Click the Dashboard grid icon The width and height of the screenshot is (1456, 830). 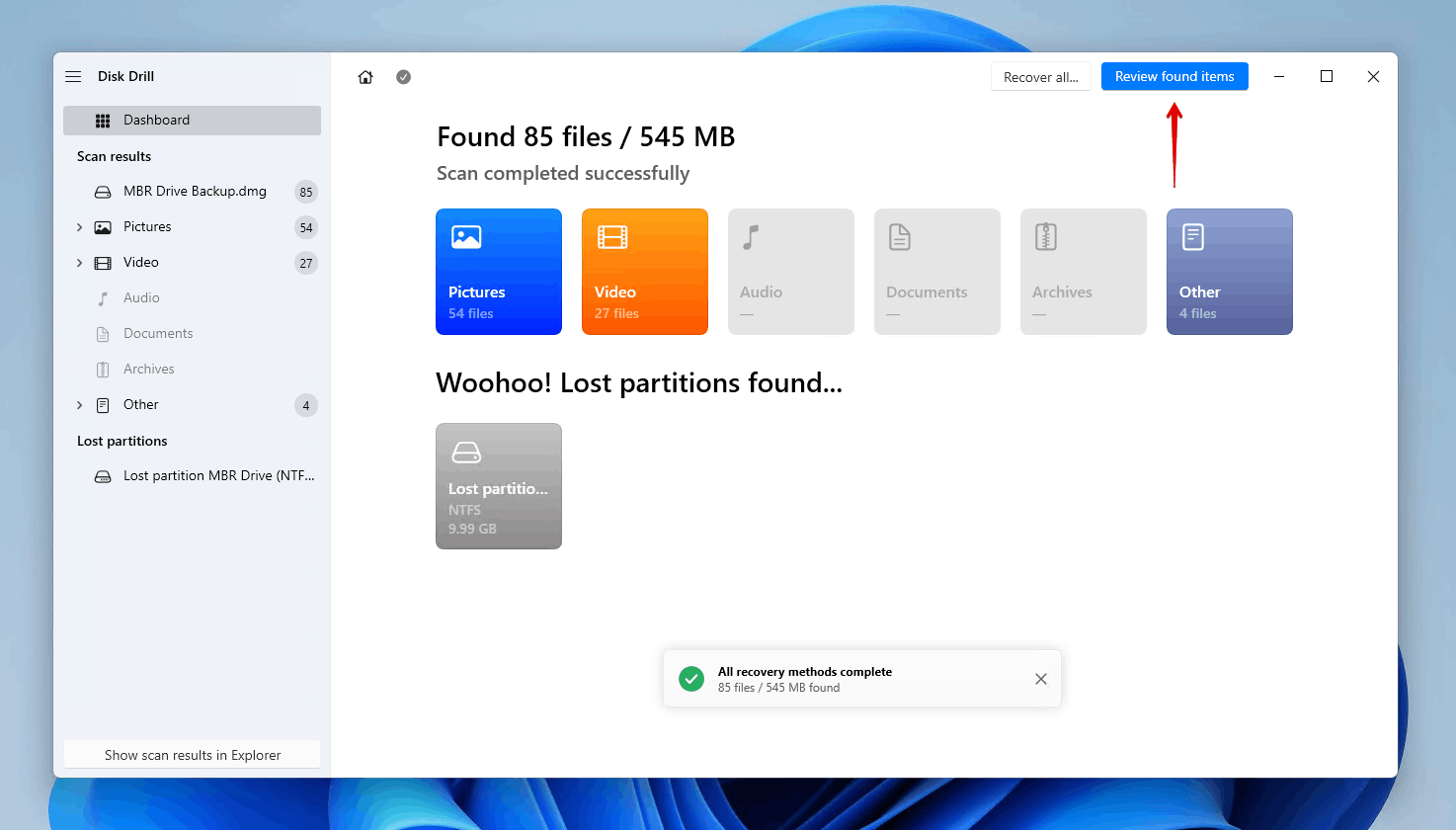103,121
